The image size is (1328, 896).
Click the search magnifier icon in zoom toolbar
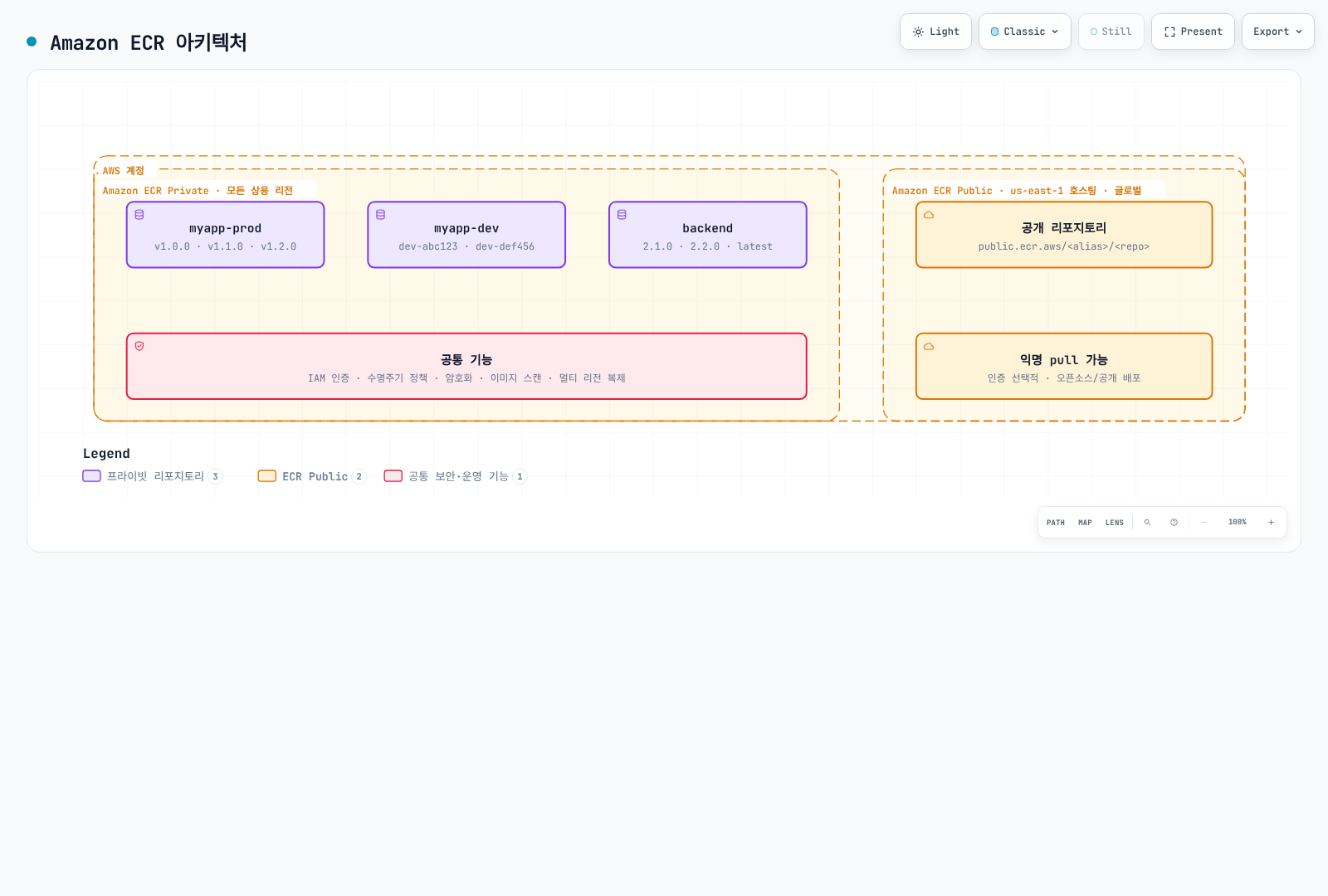1147,523
